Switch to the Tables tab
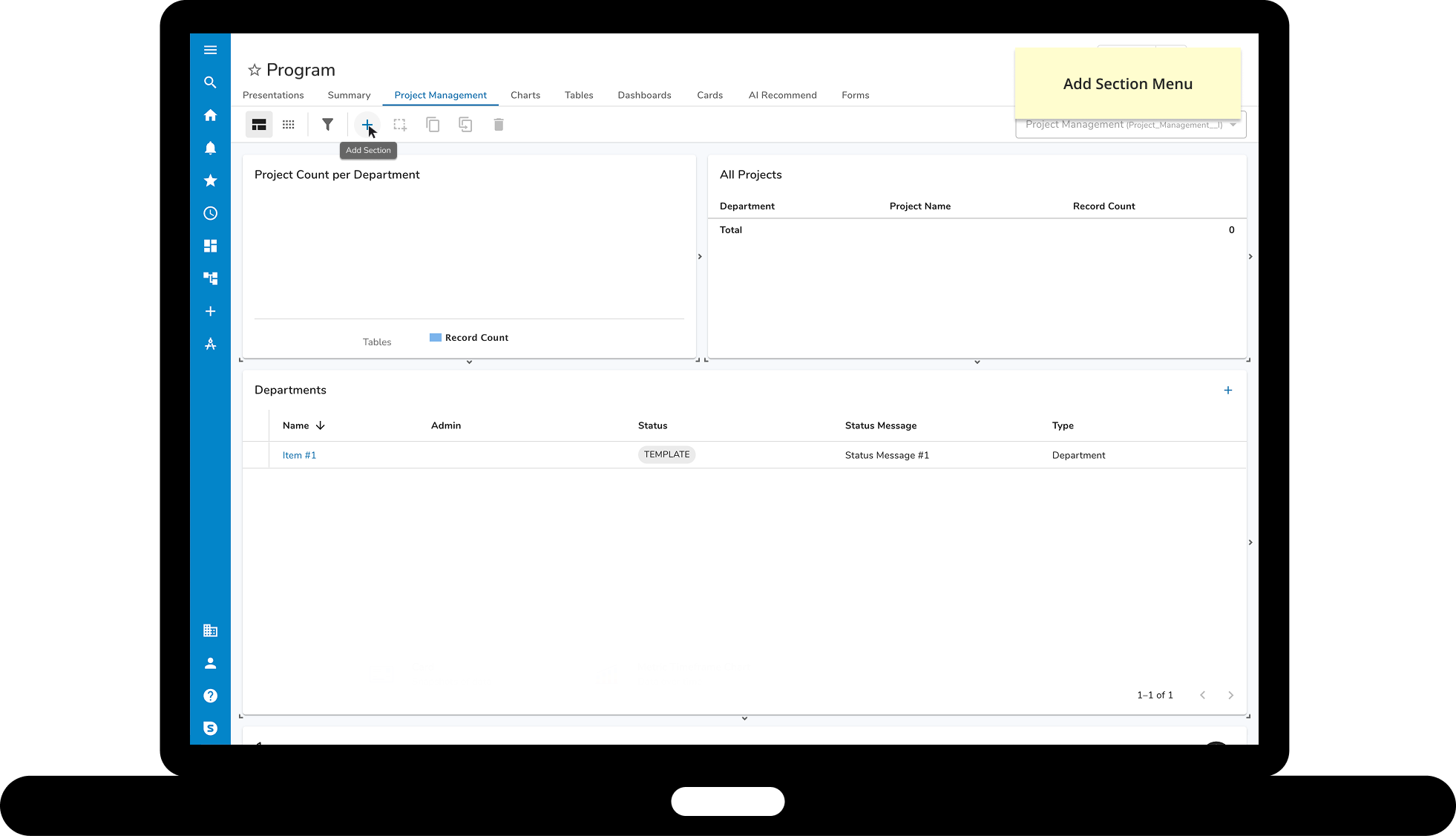 579,95
